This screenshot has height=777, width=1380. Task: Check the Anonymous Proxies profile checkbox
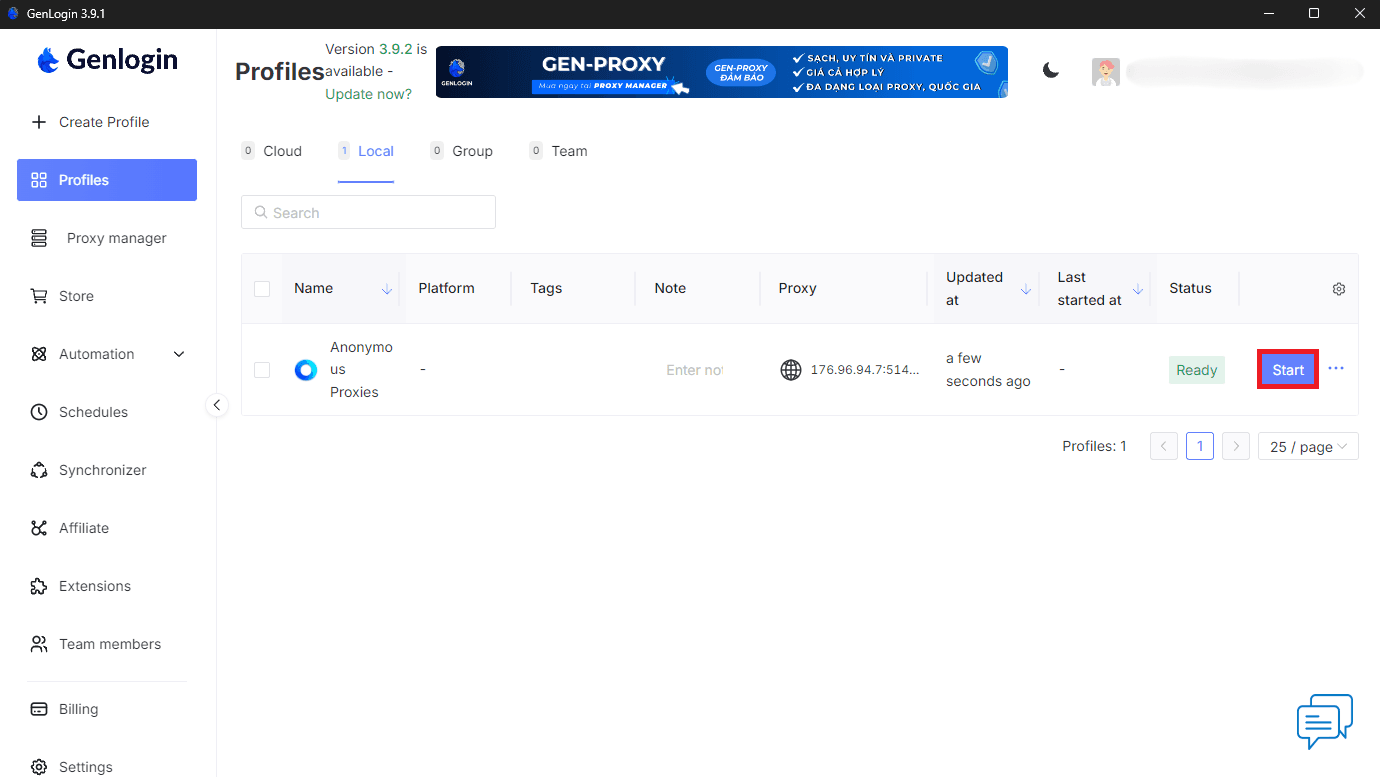[262, 369]
